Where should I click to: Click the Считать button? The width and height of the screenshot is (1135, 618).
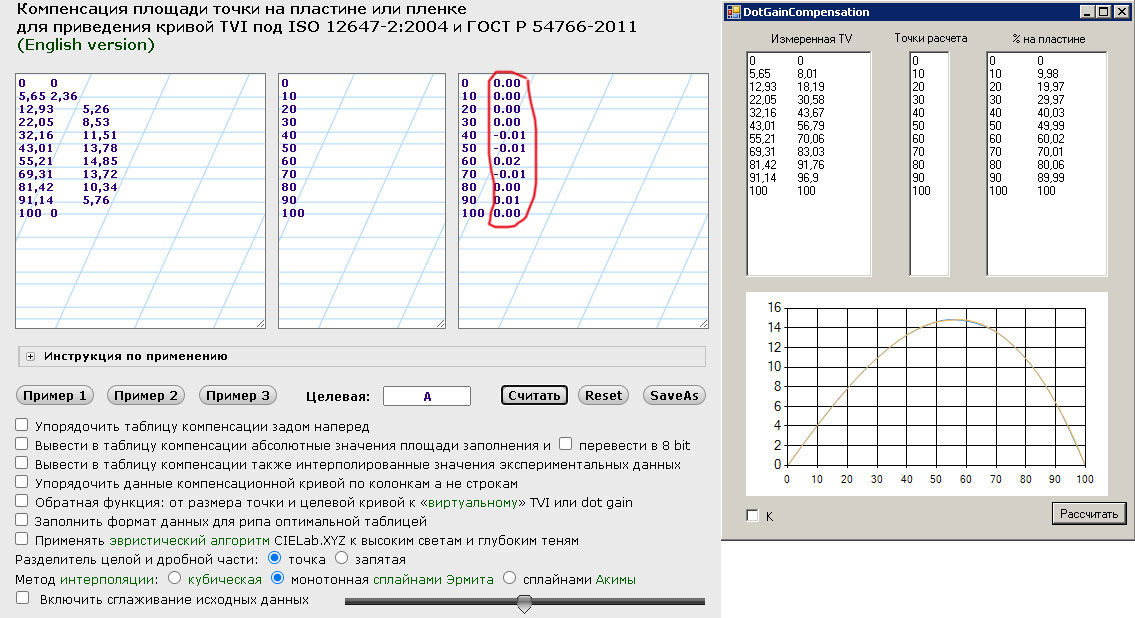534,395
